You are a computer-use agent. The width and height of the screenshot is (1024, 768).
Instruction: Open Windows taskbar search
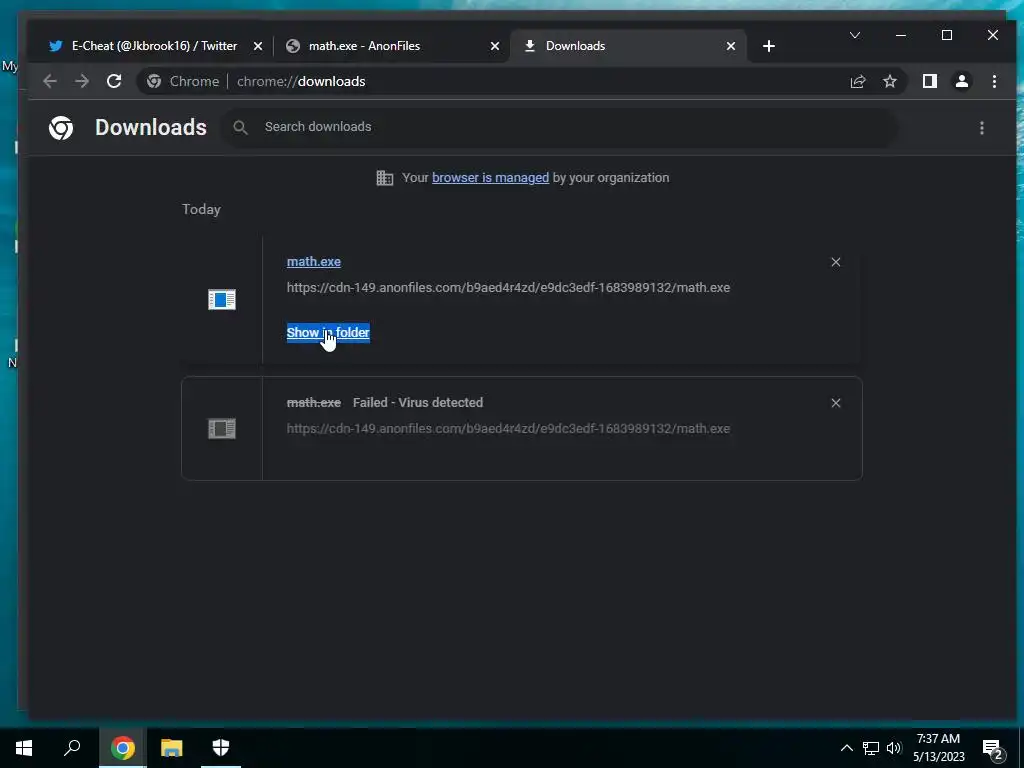72,748
